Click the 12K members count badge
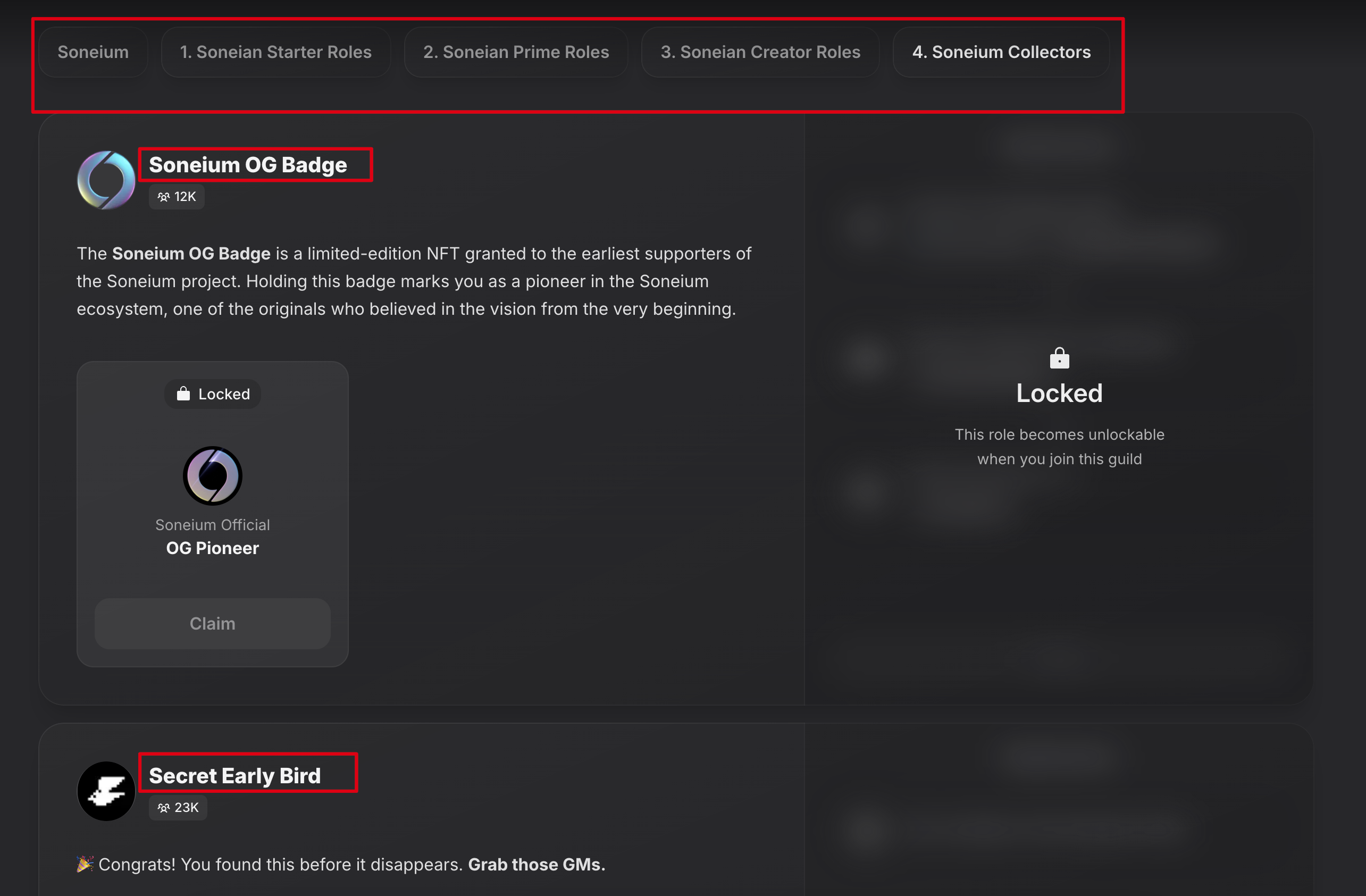 click(x=177, y=197)
